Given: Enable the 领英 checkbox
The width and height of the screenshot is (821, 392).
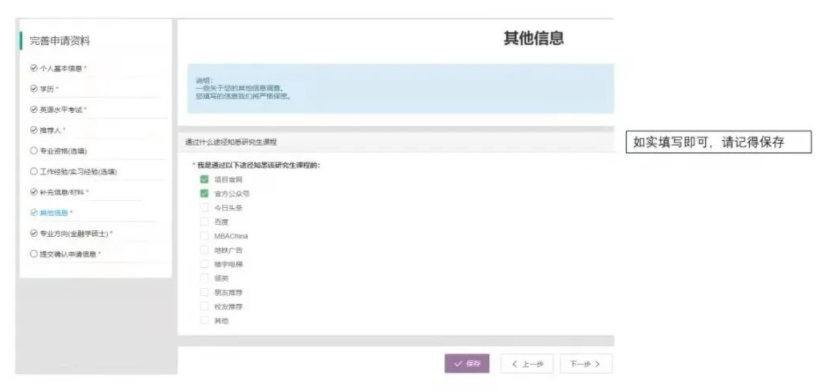Looking at the screenshot, I should point(204,278).
